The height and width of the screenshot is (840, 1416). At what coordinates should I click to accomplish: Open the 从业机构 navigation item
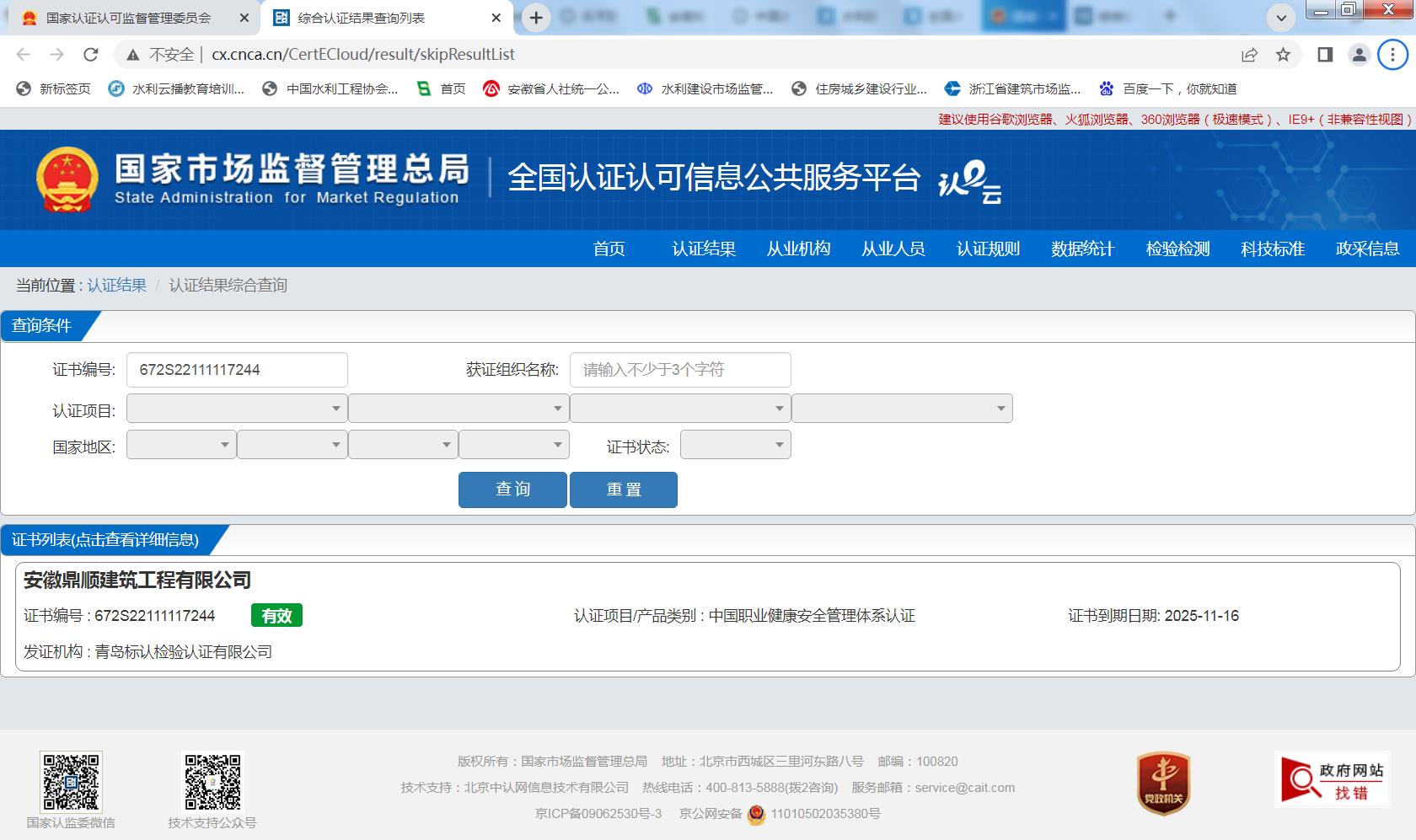(x=798, y=249)
